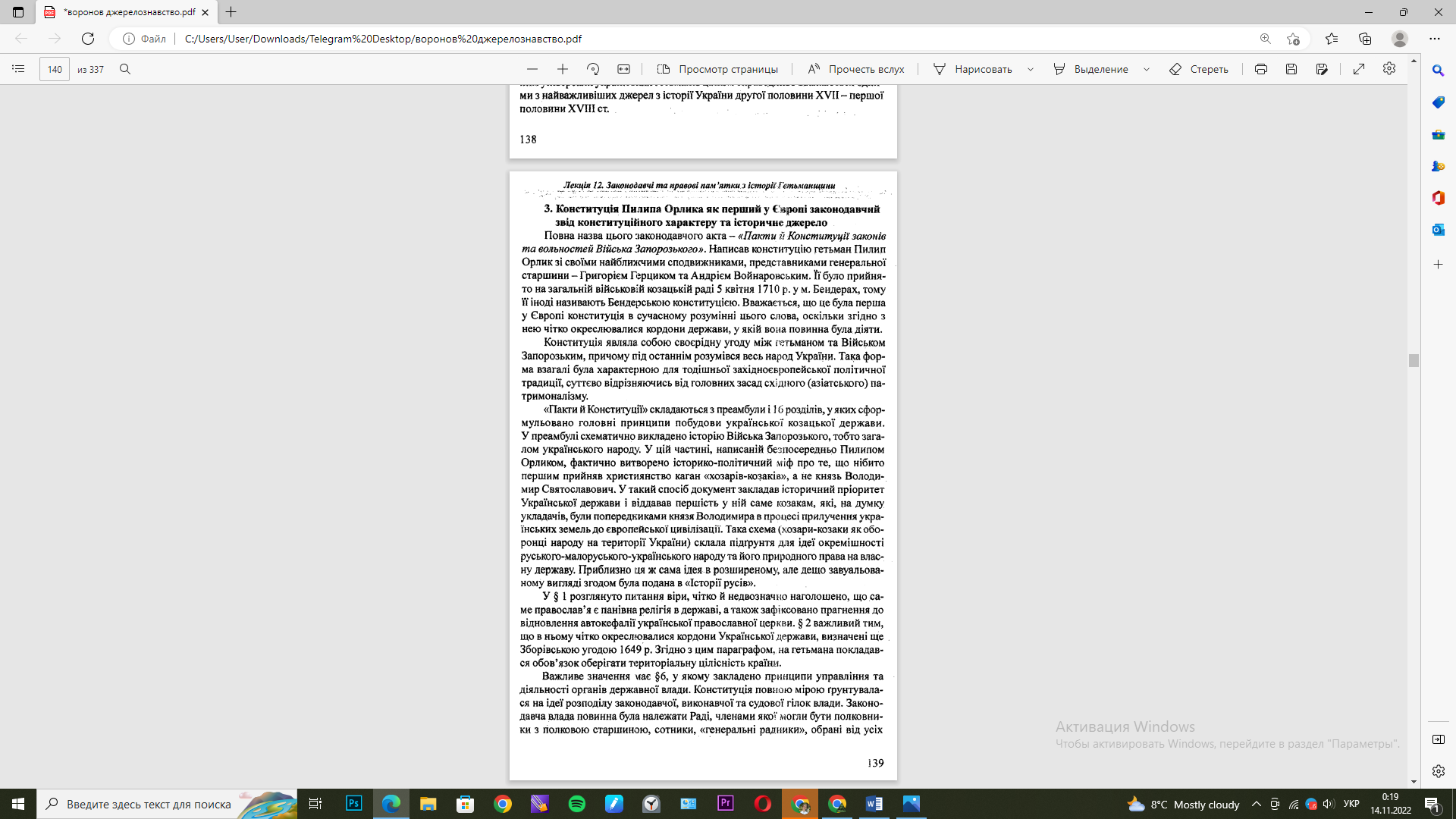
Task: Reload the current page
Action: tap(88, 39)
